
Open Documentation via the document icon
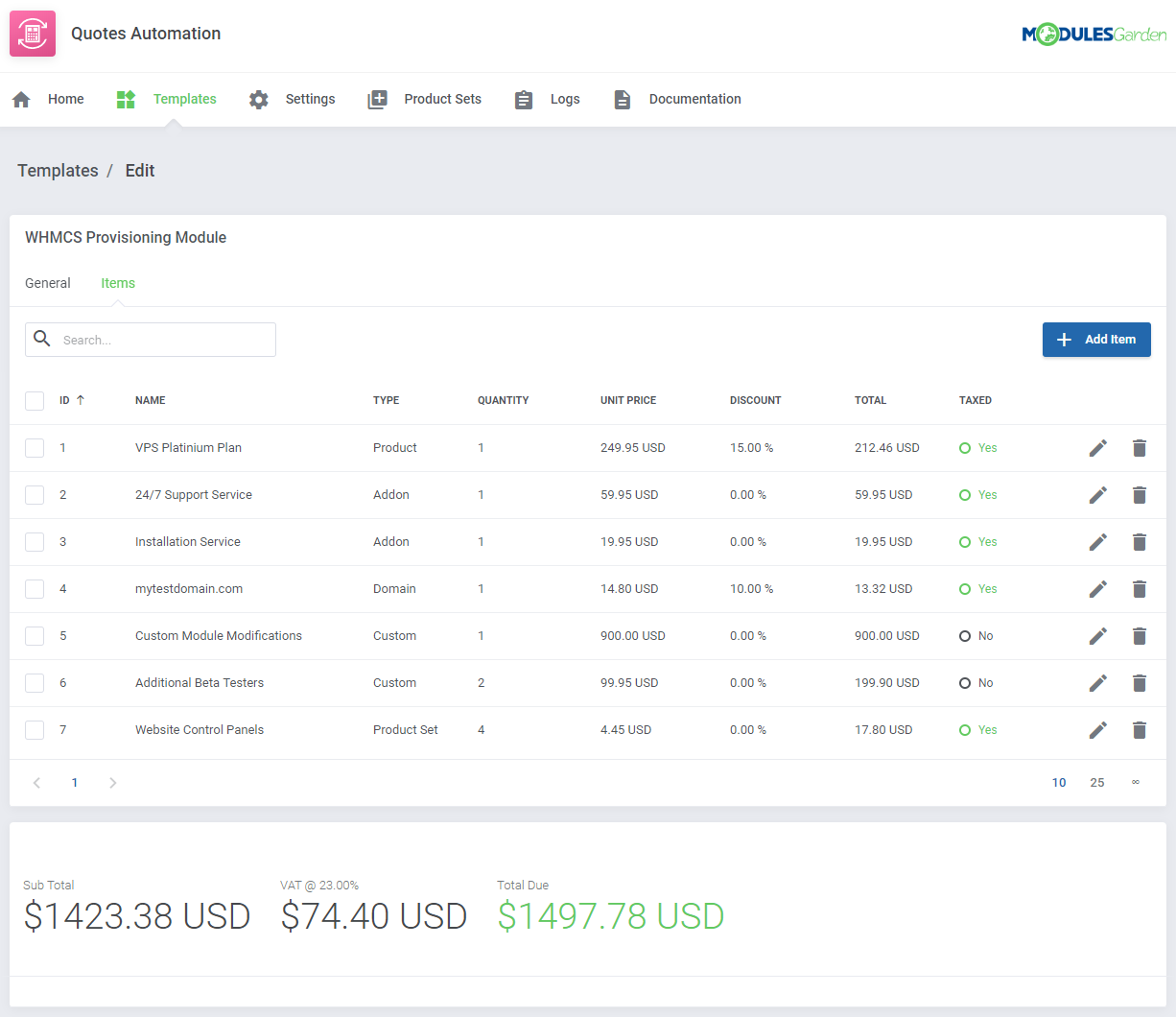(x=623, y=99)
